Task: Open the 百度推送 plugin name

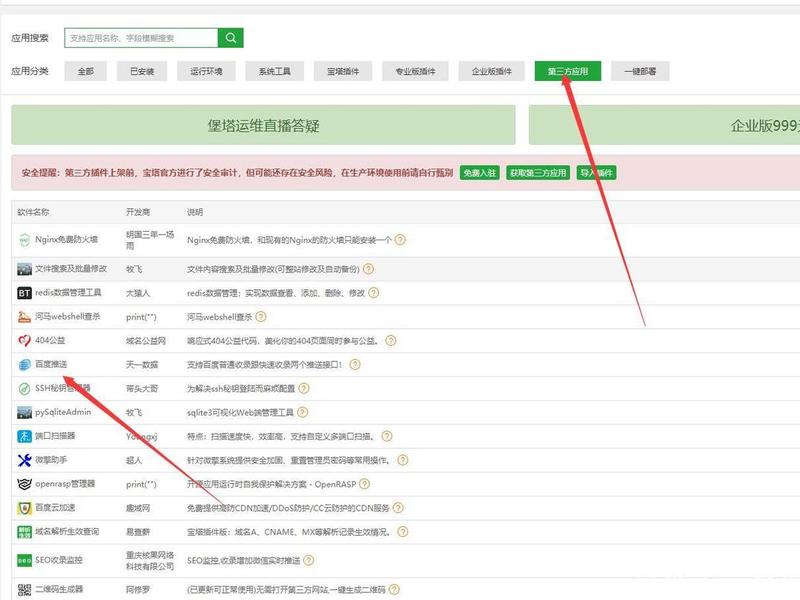Action: point(51,364)
